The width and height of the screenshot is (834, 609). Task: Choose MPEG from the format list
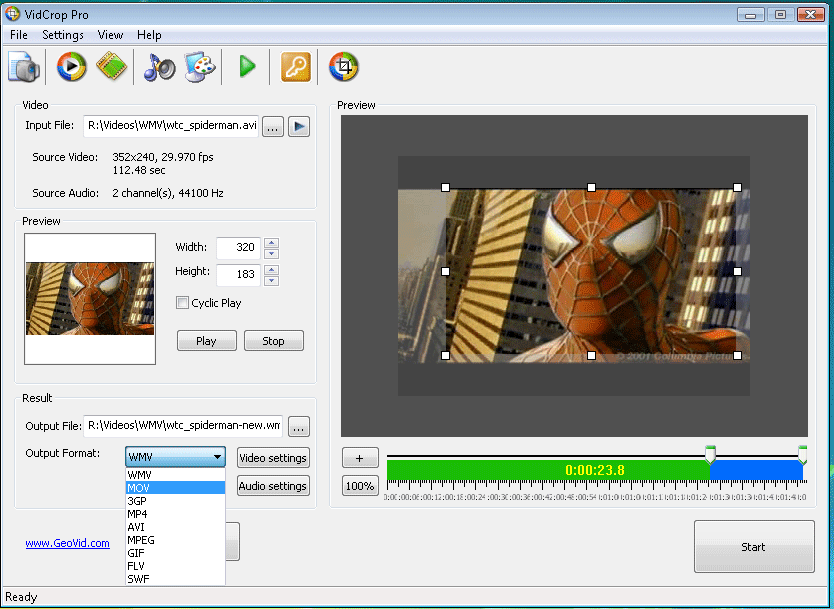[176, 540]
